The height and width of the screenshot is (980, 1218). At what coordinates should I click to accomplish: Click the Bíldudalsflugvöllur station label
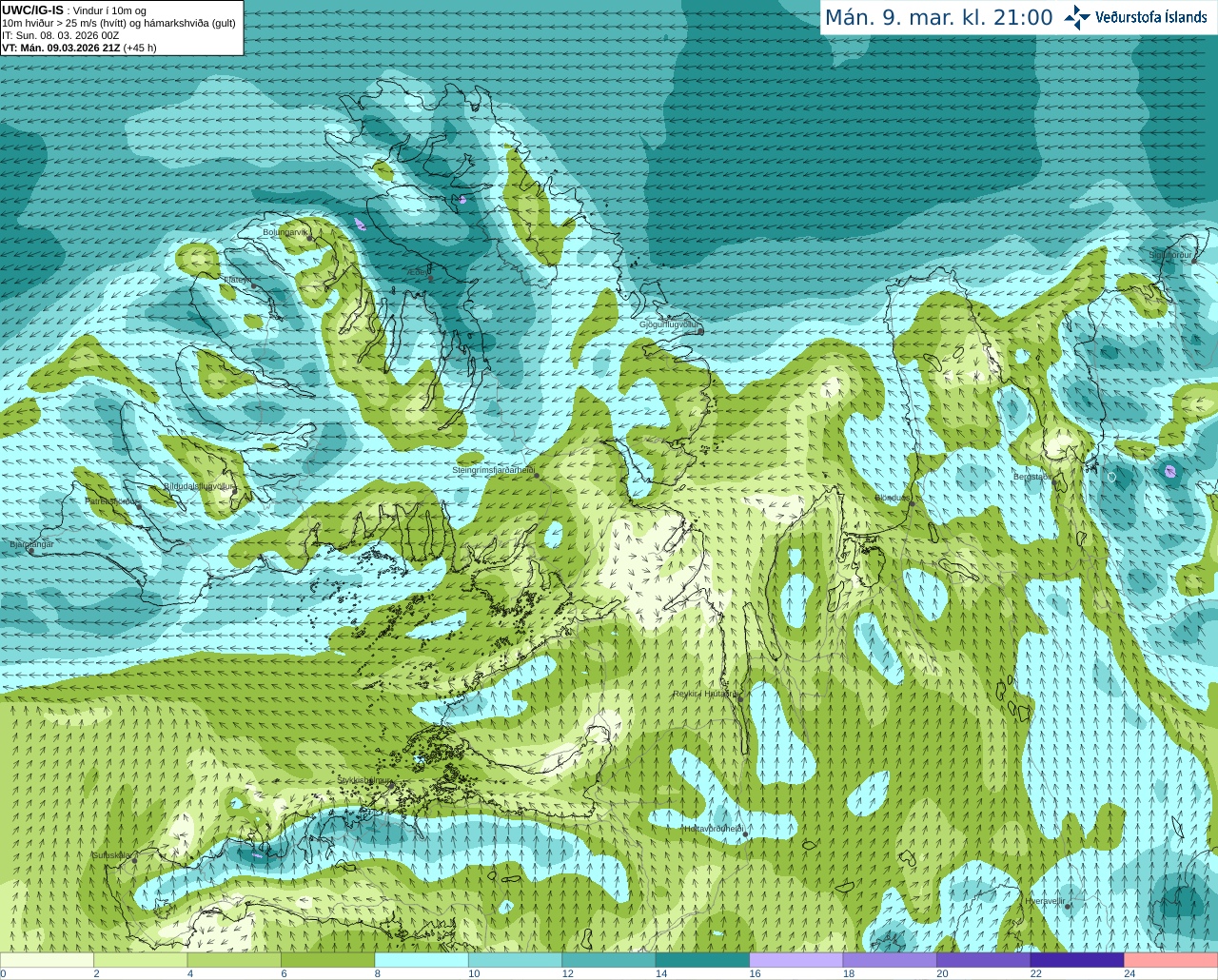(198, 485)
